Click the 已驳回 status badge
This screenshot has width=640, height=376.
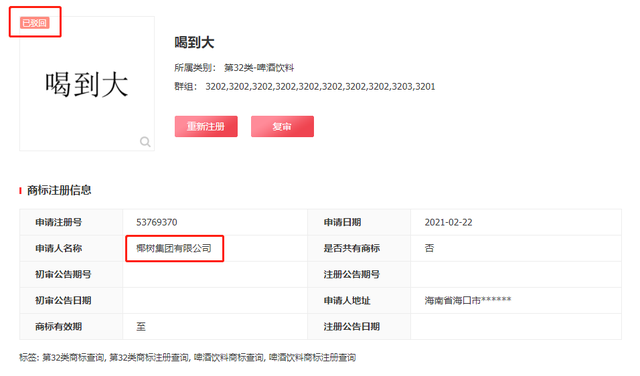click(35, 23)
